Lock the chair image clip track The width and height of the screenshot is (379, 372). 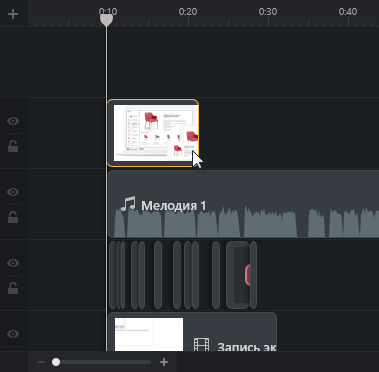[x=13, y=146]
